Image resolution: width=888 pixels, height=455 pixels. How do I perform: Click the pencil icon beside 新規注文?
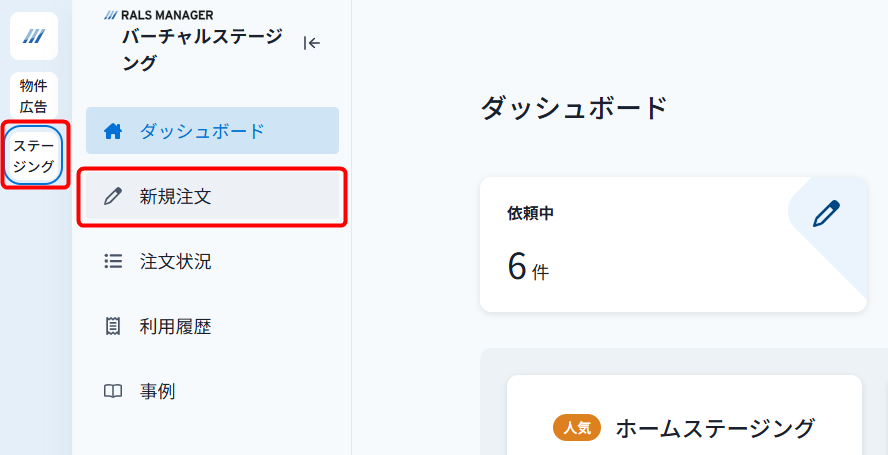tap(113, 197)
